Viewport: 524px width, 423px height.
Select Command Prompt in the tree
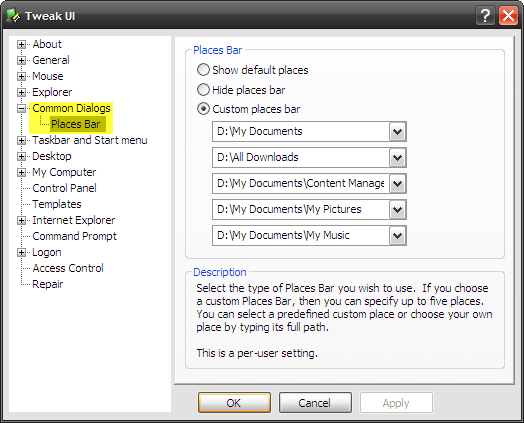click(74, 236)
